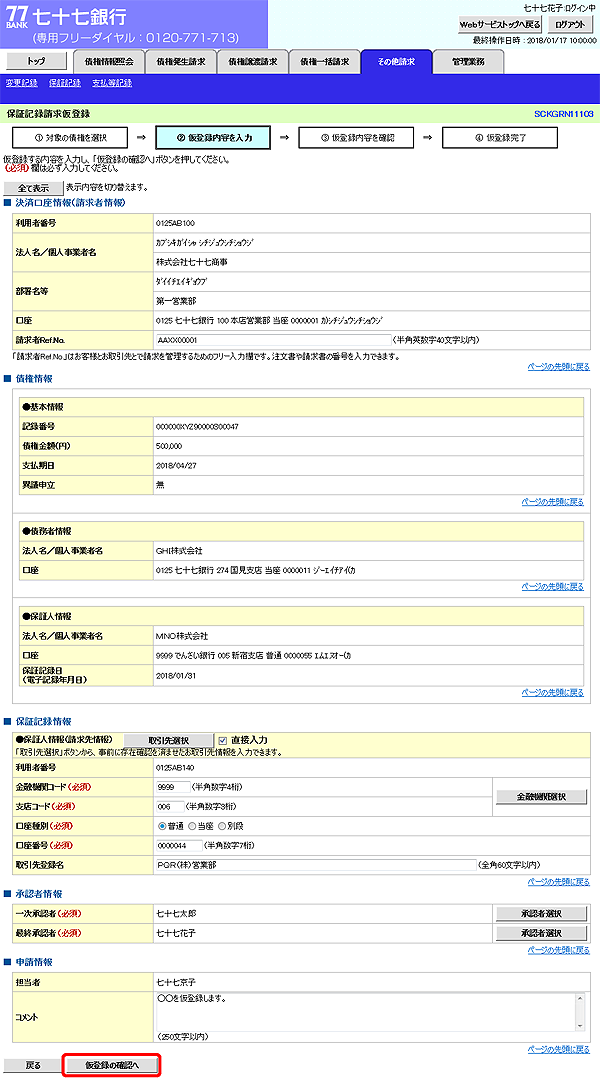
Task: Click step box ③ 仮登録内容を確認
Action: click(x=357, y=137)
